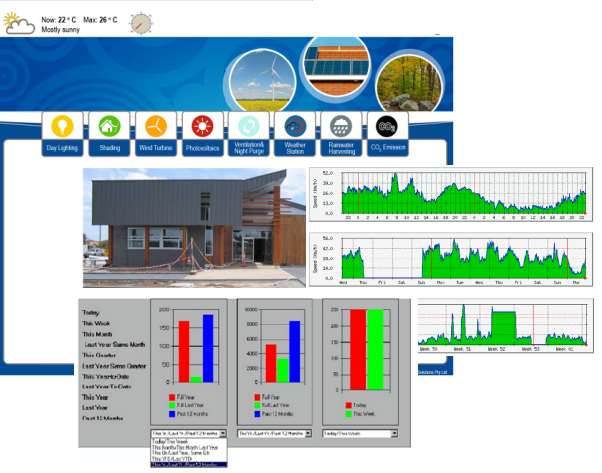Viewport: 602px width, 473px height.
Task: Click the 'Now: 22 °C' temperature text
Action: 59,20
